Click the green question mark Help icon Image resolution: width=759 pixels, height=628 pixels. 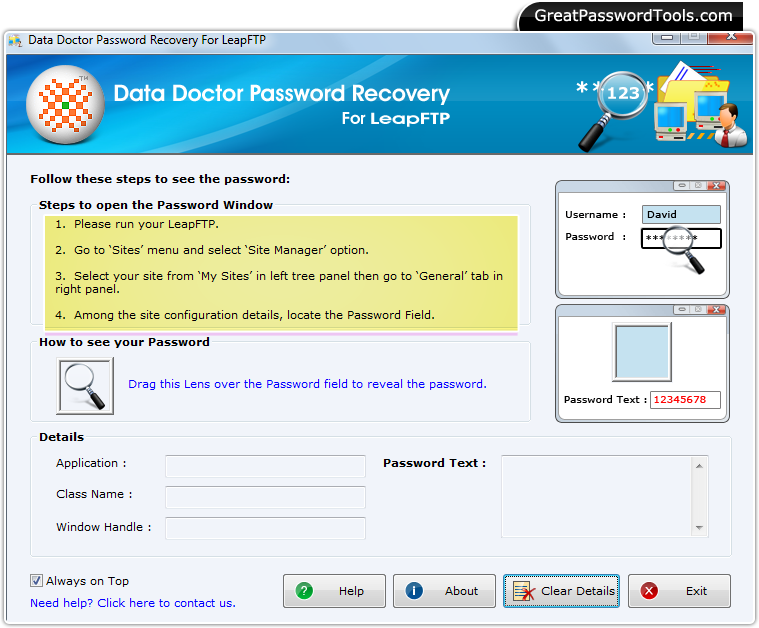[x=304, y=591]
